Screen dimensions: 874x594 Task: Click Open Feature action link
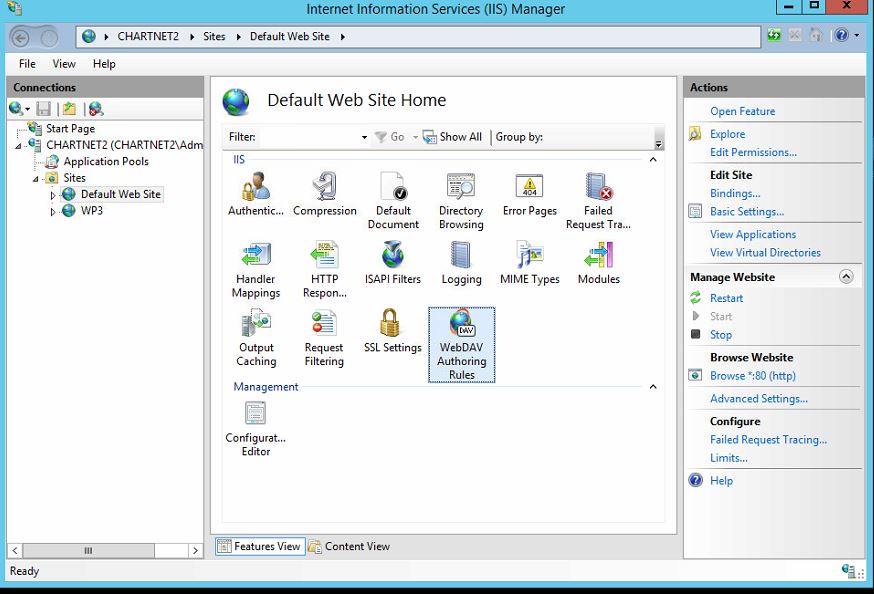[x=742, y=111]
